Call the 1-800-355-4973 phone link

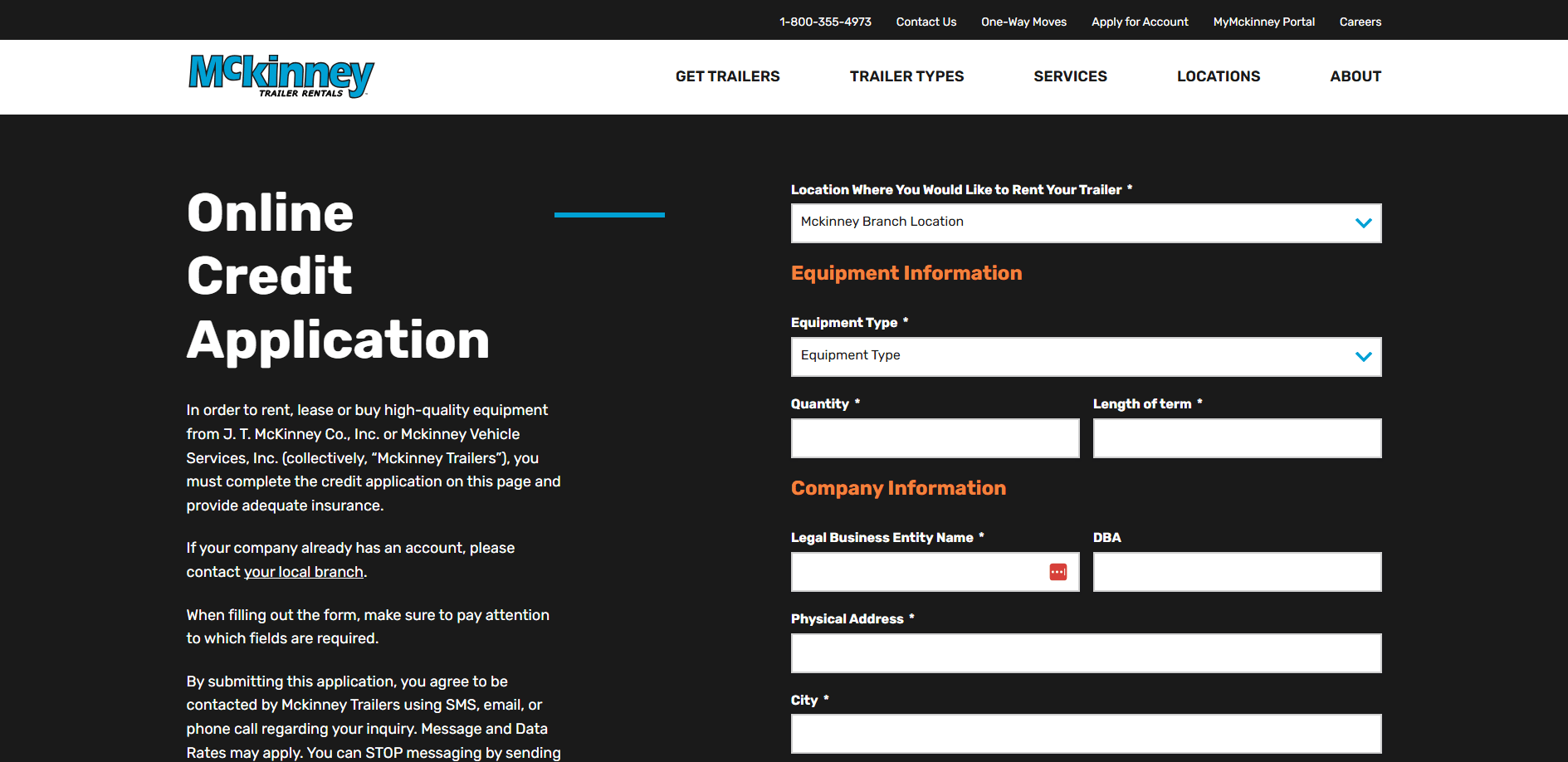click(x=825, y=22)
